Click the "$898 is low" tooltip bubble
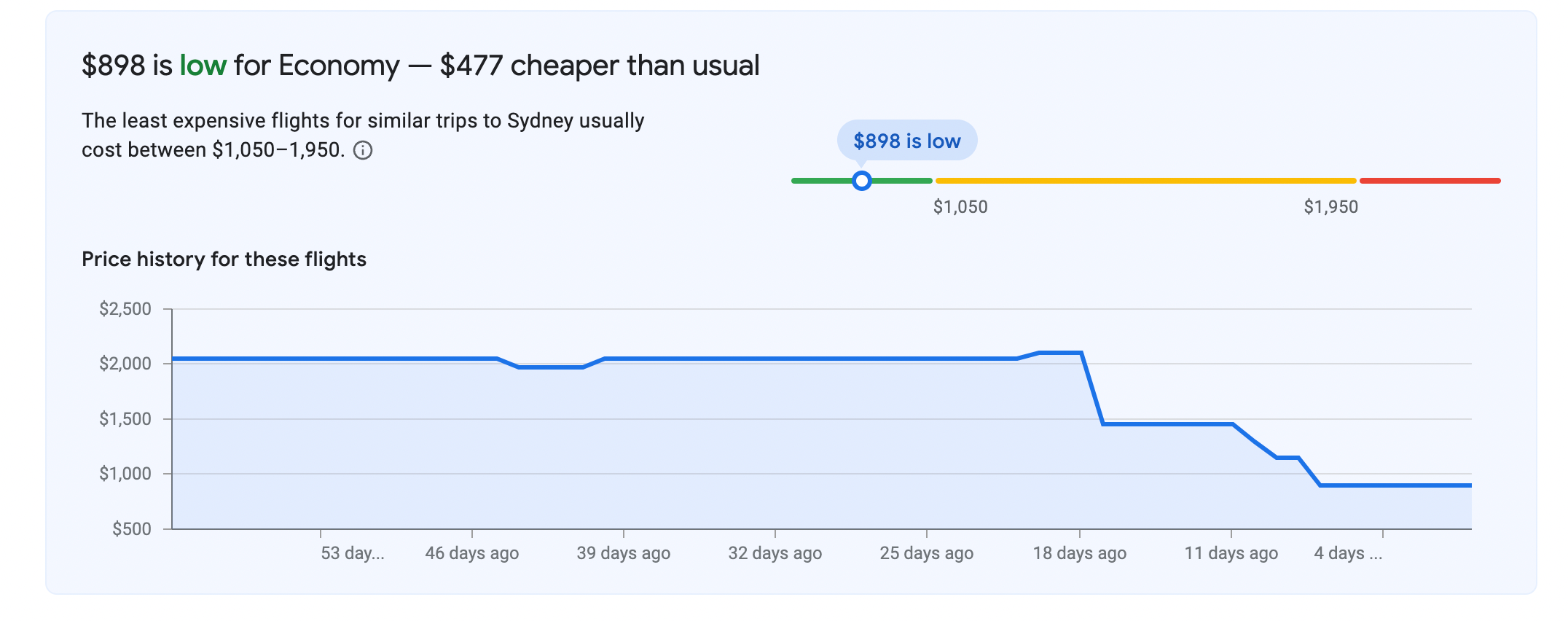1568x621 pixels. click(x=906, y=141)
